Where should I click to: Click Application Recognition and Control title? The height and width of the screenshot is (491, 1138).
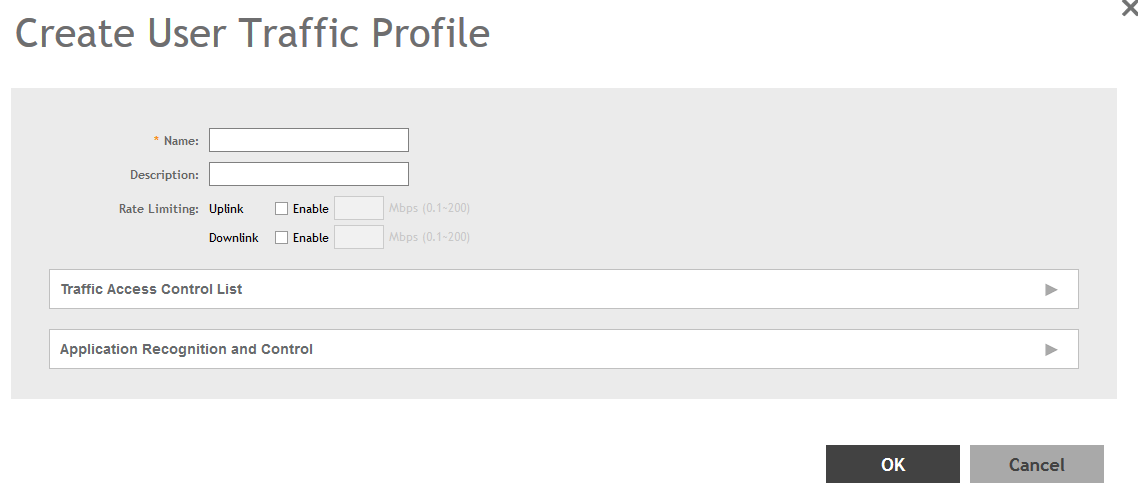tap(187, 349)
